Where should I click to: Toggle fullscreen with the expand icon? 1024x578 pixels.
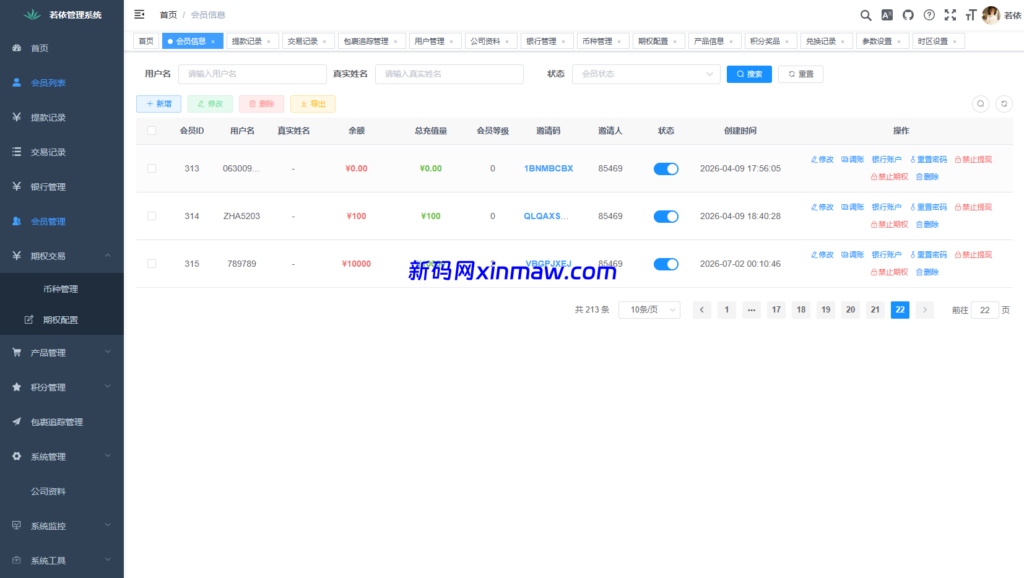coord(950,15)
